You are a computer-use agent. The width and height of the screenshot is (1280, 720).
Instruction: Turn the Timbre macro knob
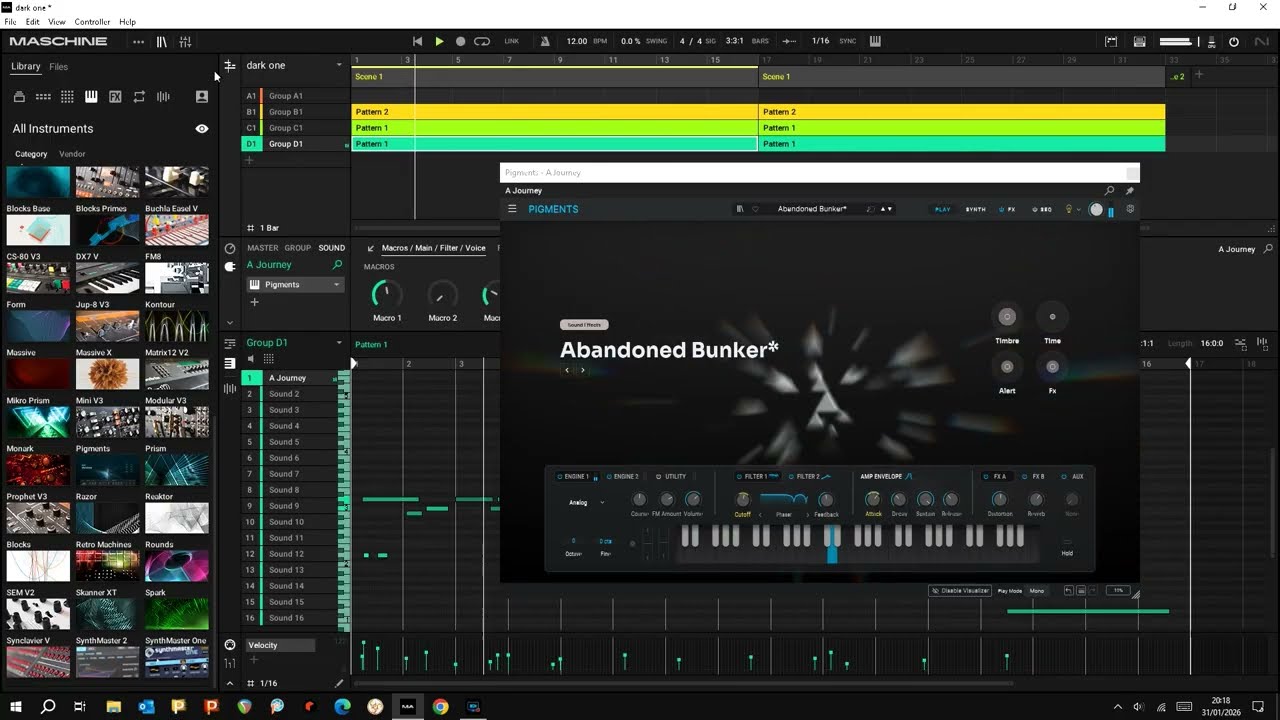pyautogui.click(x=1007, y=316)
